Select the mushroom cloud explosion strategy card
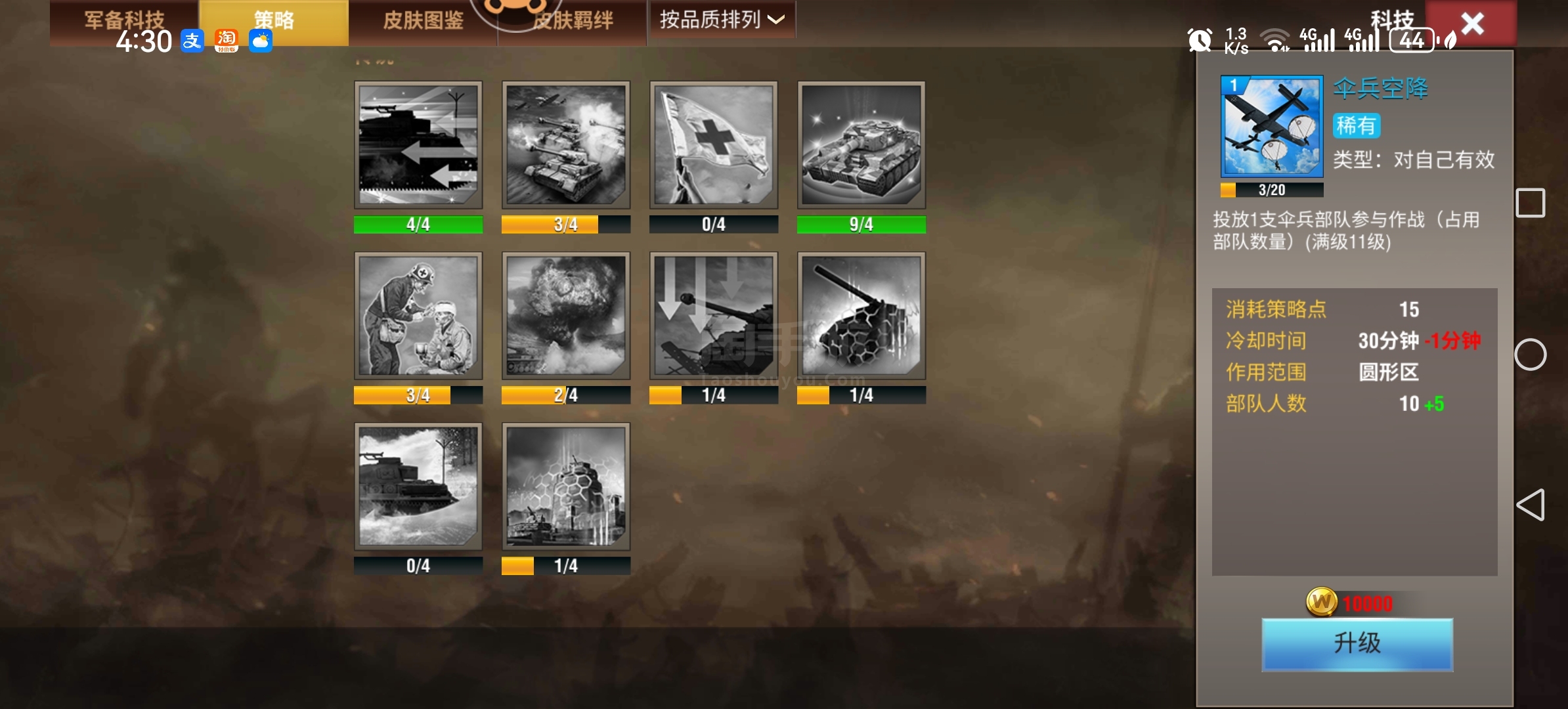 point(566,316)
